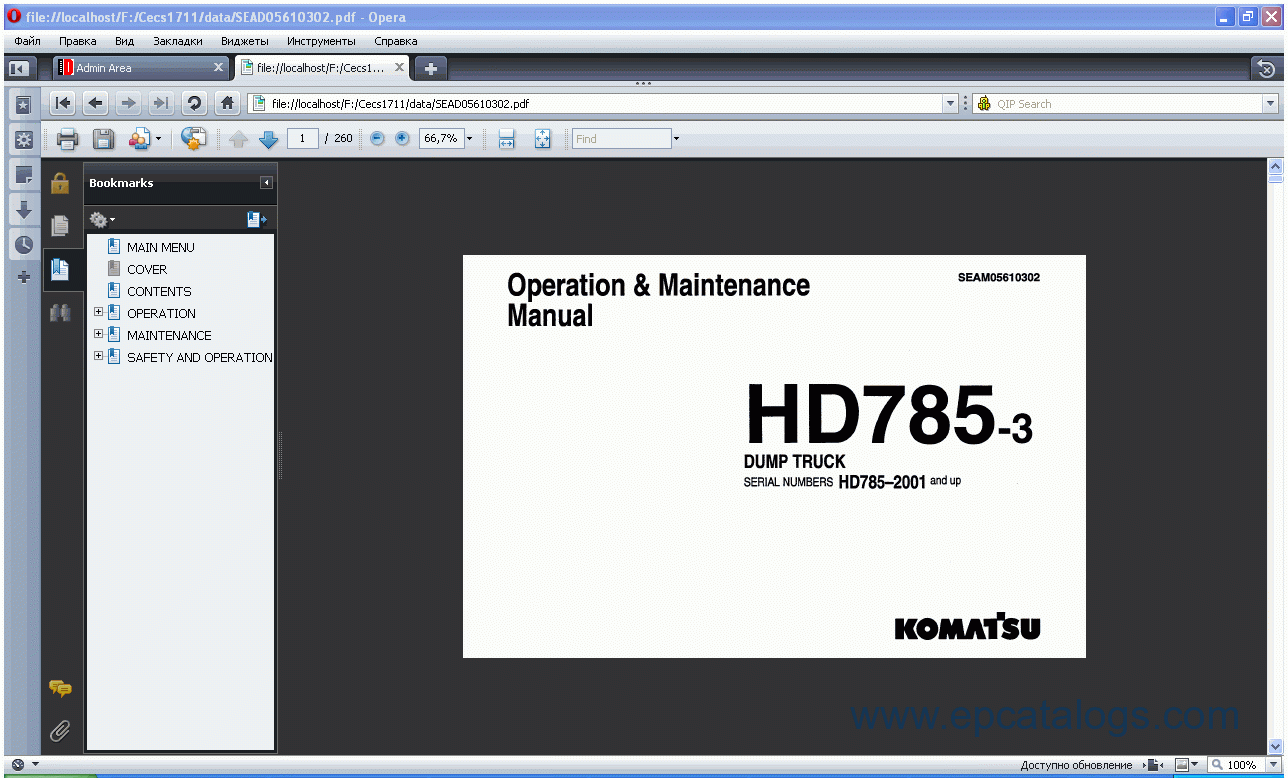Zoom out with the minus button
The height and width of the screenshot is (778, 1288).
377,139
